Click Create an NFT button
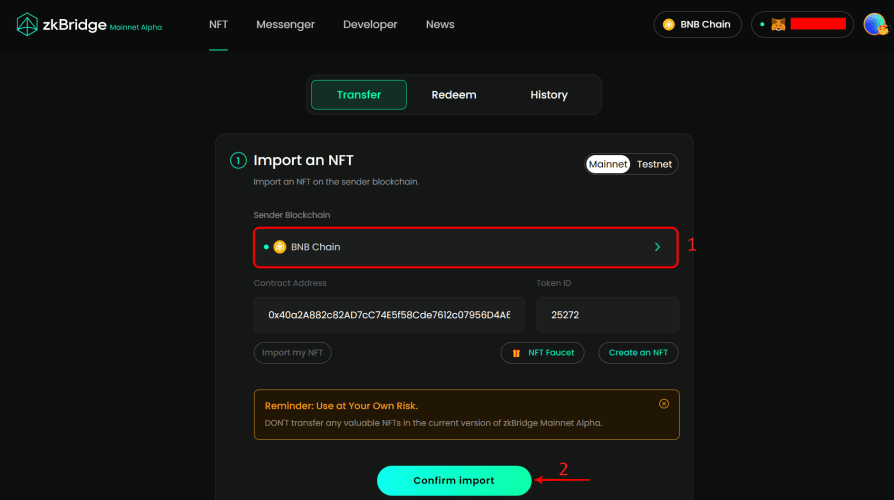 point(638,353)
